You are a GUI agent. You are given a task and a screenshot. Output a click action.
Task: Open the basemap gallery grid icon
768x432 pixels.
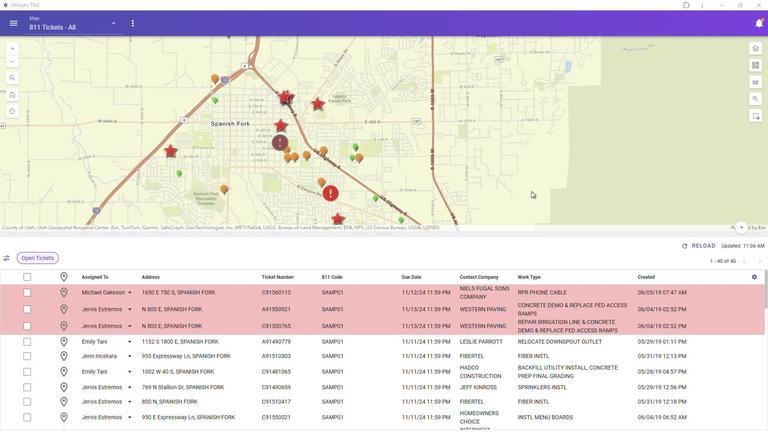tap(756, 65)
